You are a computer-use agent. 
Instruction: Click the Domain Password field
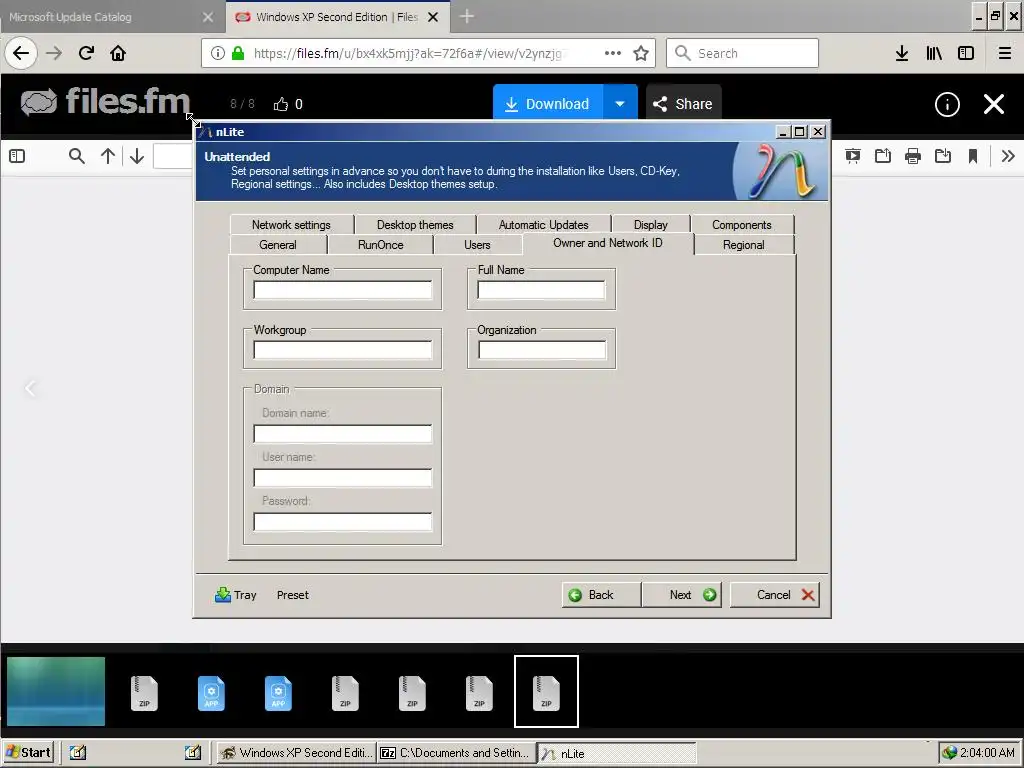[x=342, y=522]
